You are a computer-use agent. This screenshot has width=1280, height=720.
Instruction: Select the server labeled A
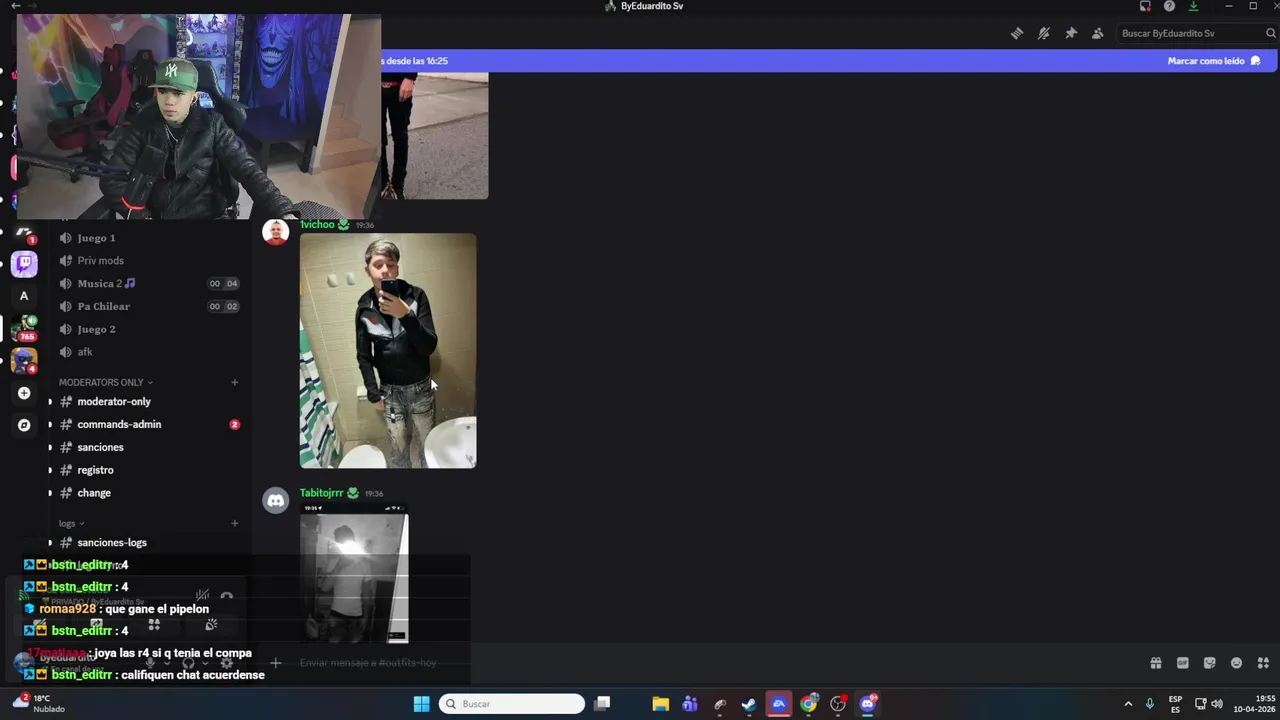click(24, 296)
